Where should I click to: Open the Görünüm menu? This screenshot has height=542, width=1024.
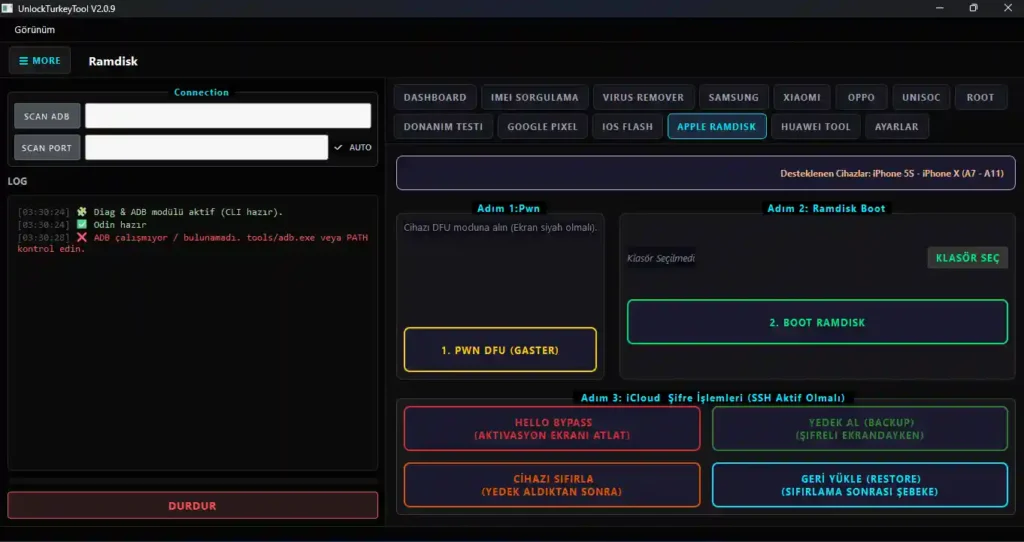(35, 29)
